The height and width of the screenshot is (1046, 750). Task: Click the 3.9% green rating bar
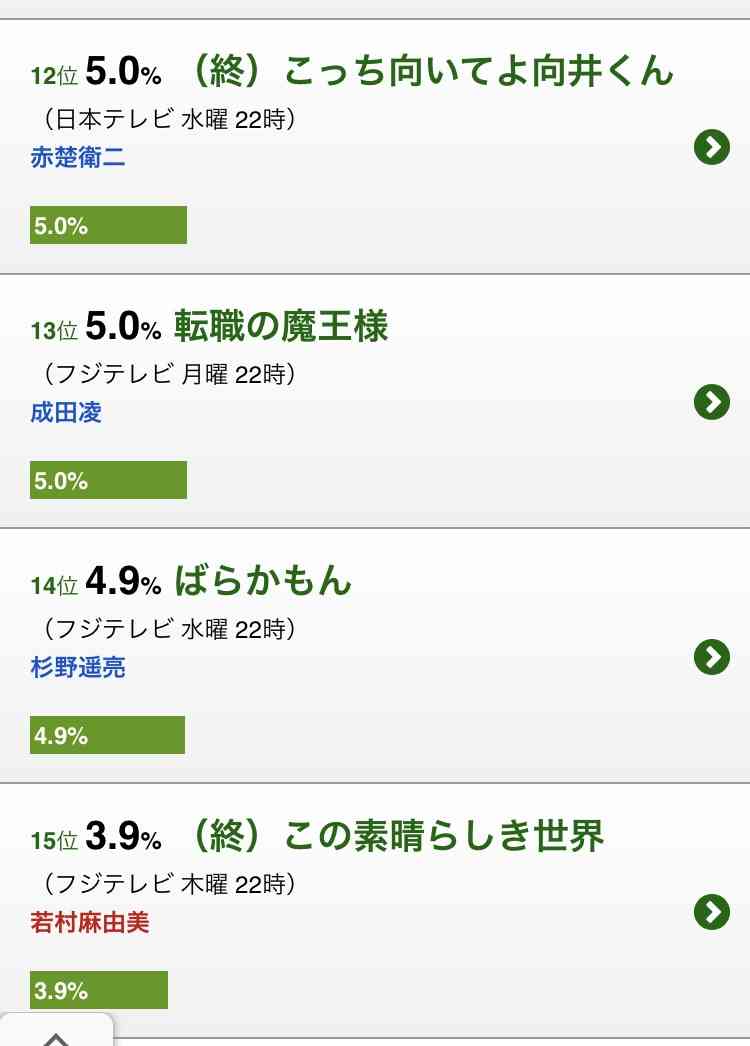coord(99,990)
